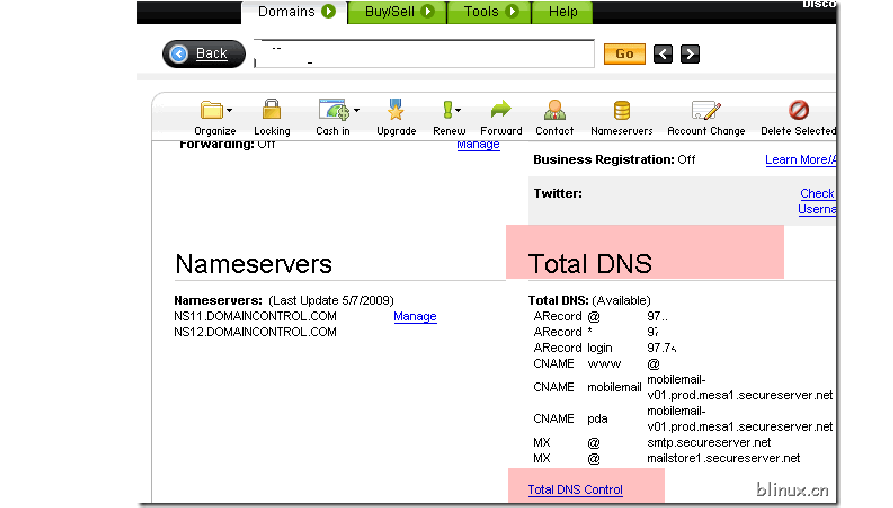Screen dimensions: 893x508
Task: Click the Organize folder icon
Action: point(212,110)
